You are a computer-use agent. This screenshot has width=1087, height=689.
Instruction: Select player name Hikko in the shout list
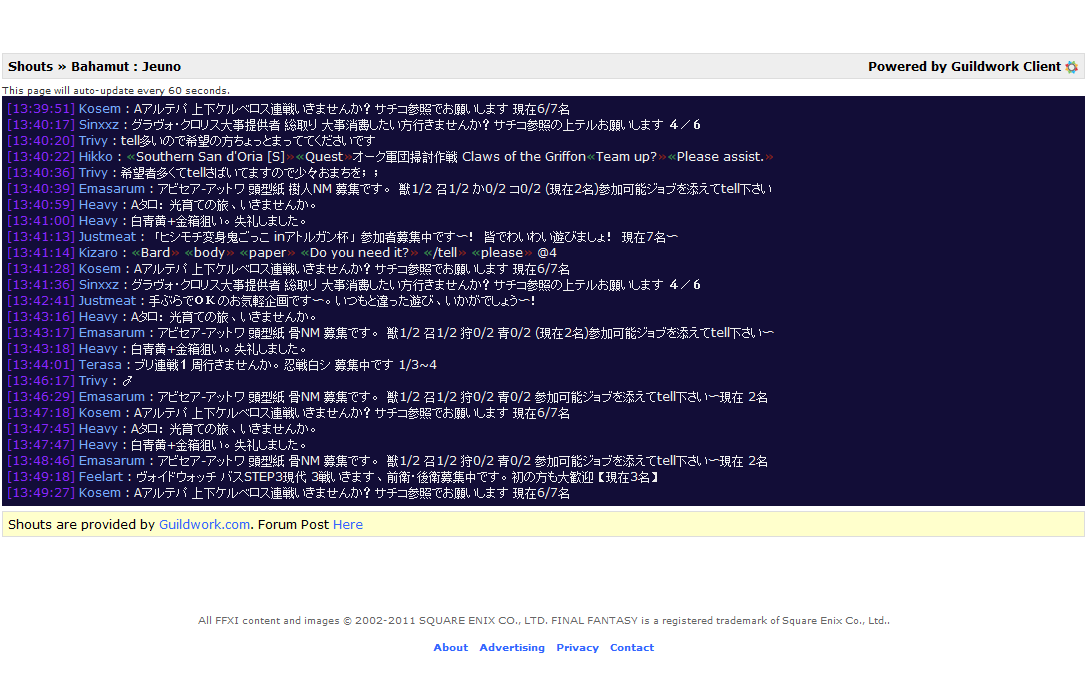(96, 157)
